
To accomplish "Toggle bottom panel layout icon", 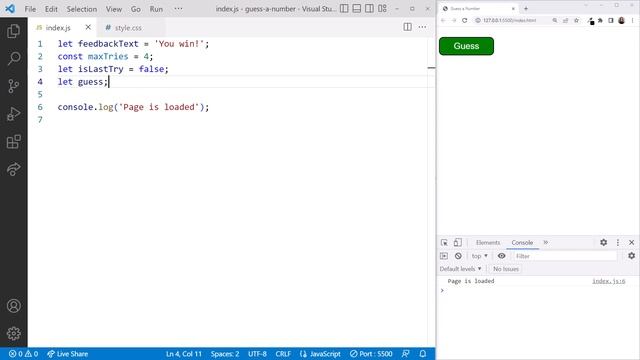I will point(357,8).
